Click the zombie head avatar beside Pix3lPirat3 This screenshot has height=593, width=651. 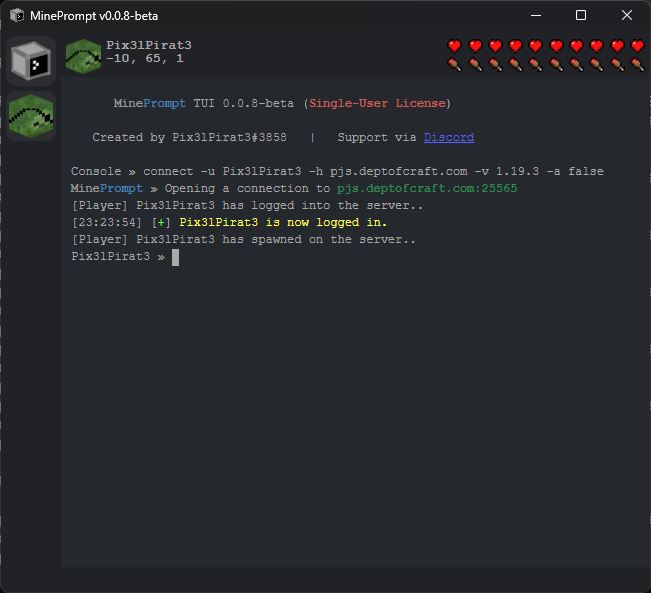[83, 56]
